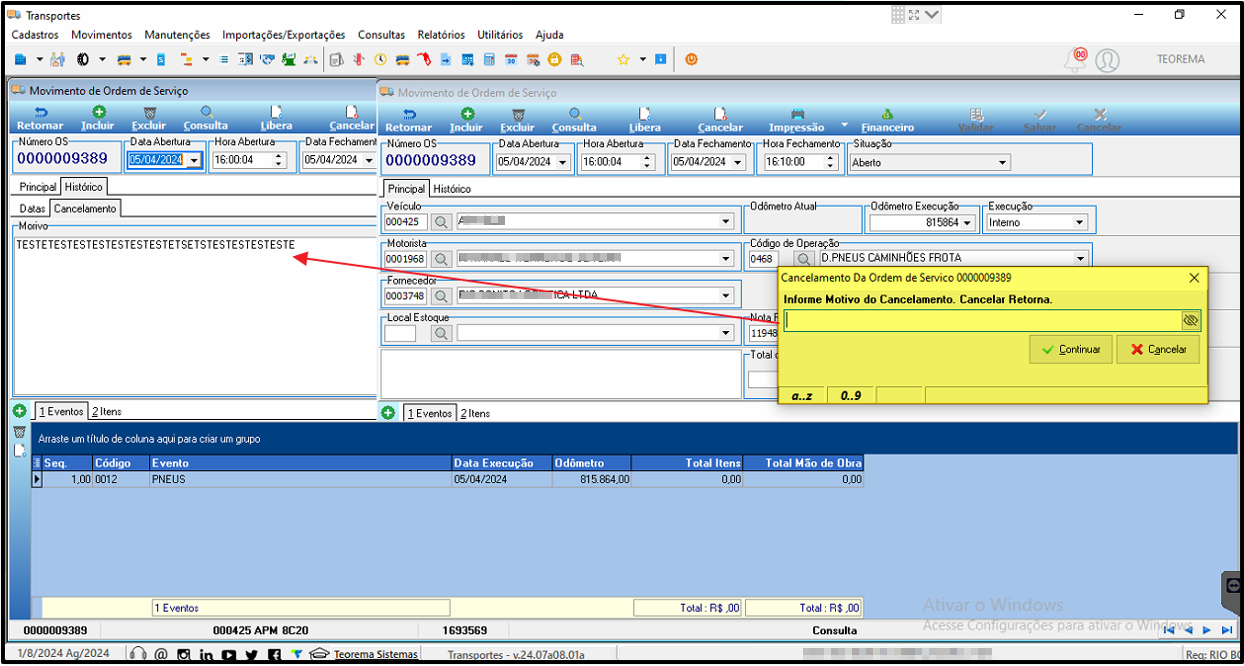Click the red power icon in main toolbar

click(x=691, y=60)
